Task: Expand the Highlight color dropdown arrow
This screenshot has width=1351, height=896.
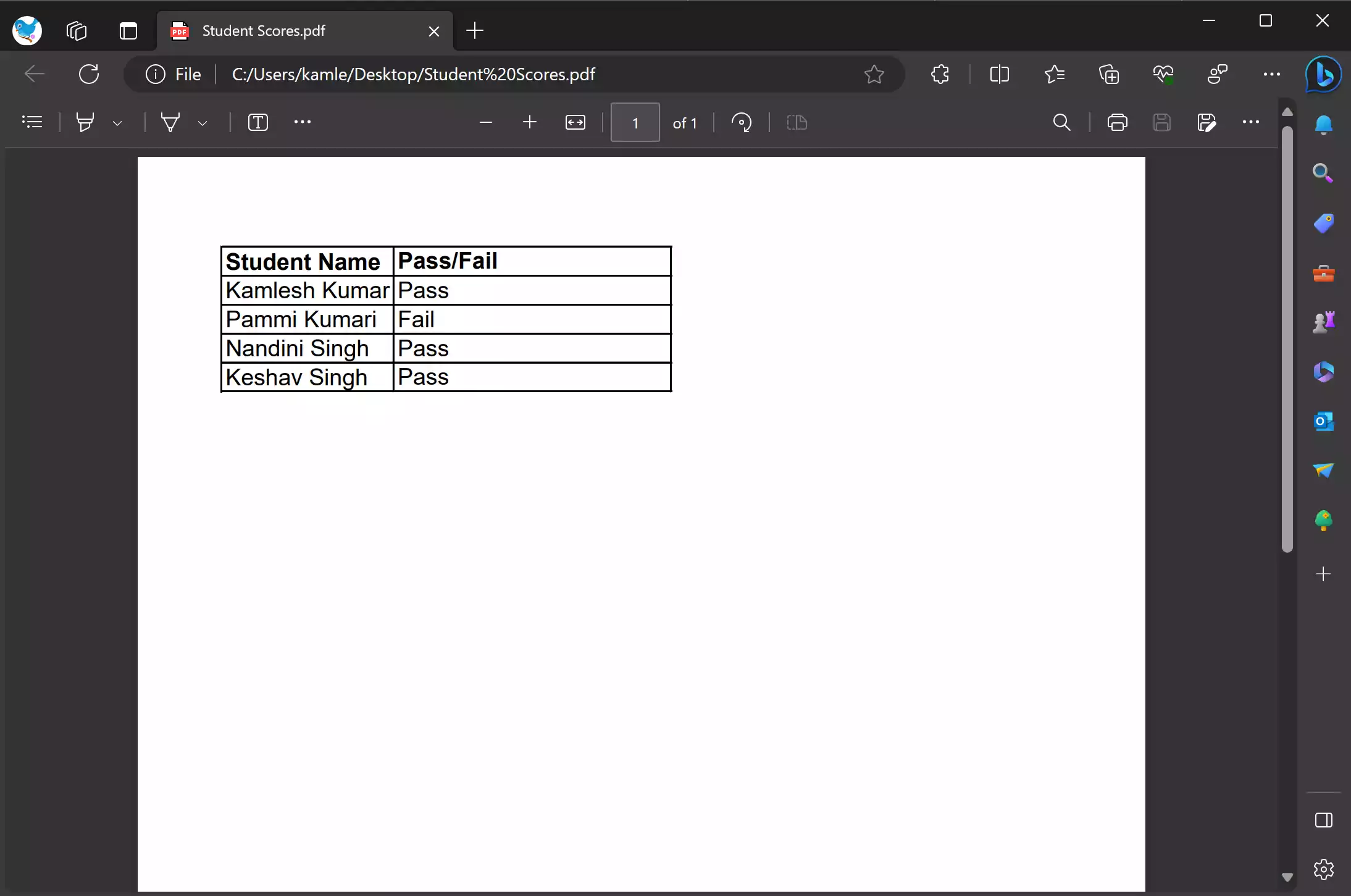Action: pyautogui.click(x=117, y=123)
